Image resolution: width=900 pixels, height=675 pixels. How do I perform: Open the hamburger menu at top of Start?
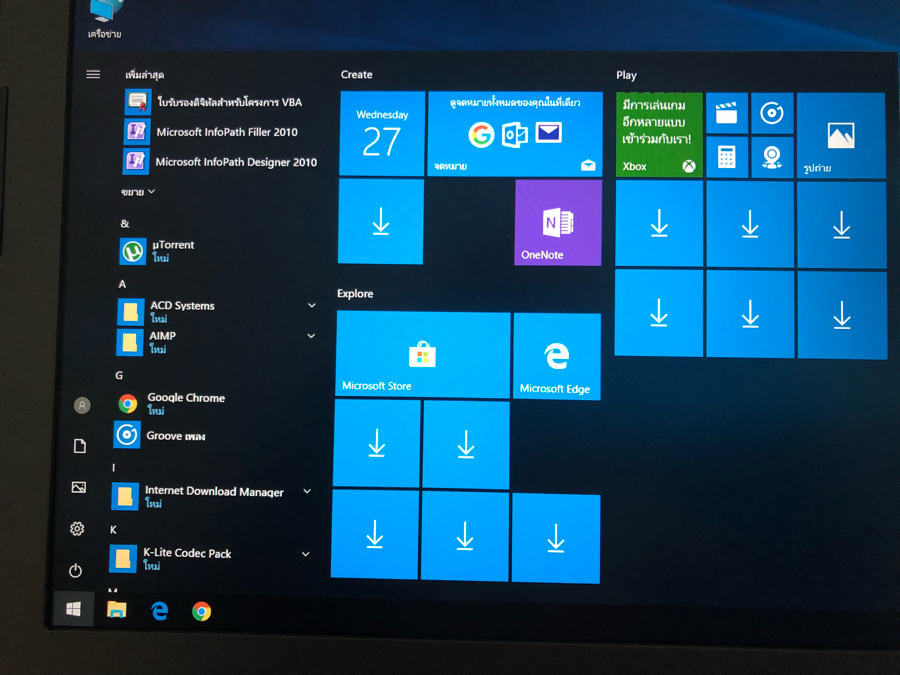click(x=93, y=75)
